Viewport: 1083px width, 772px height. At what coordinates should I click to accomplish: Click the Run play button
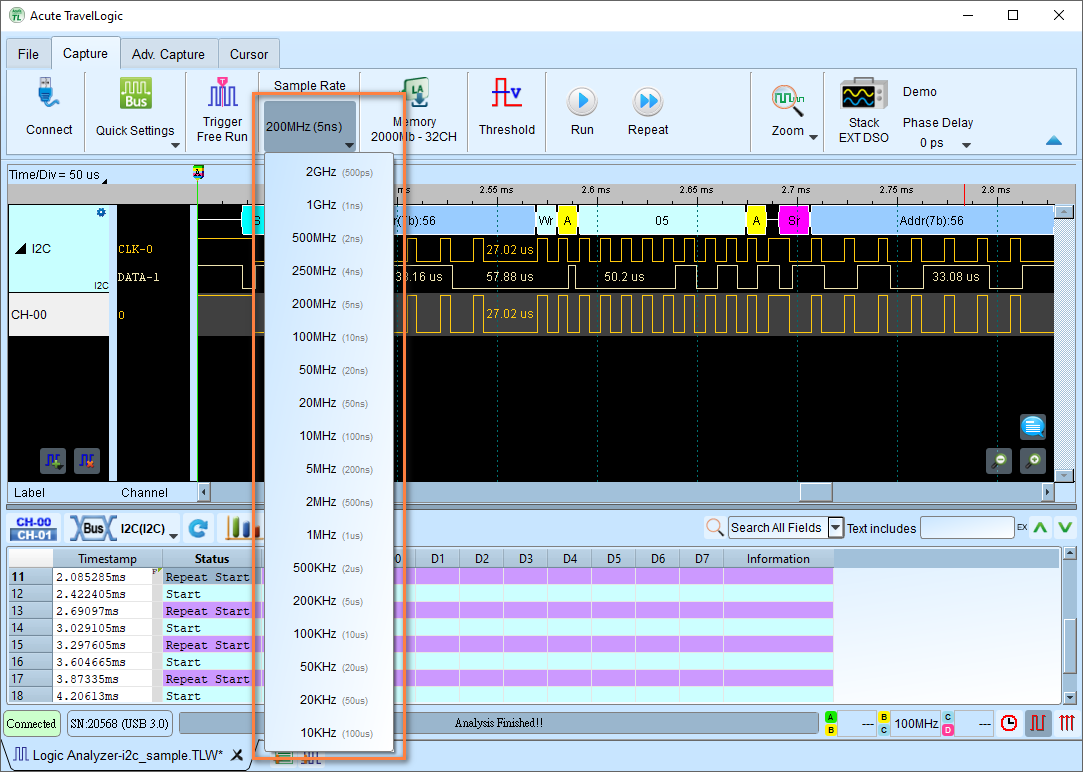[x=582, y=101]
